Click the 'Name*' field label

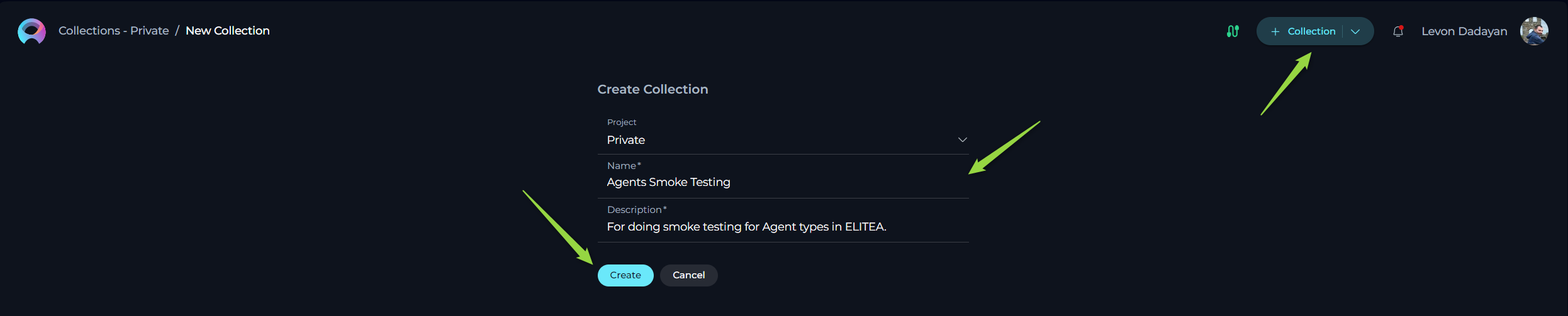[x=624, y=166]
